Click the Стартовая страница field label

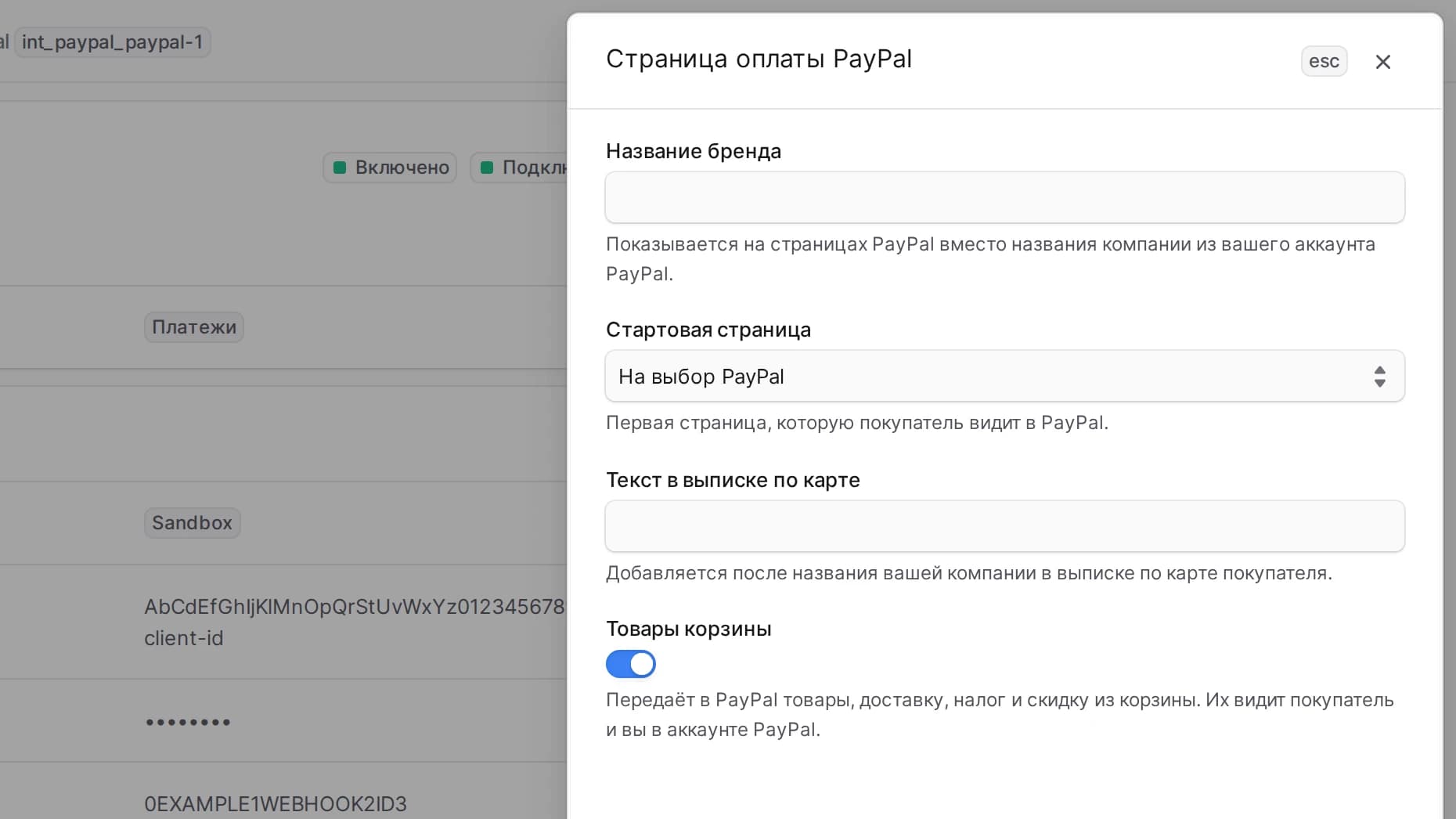click(x=708, y=330)
